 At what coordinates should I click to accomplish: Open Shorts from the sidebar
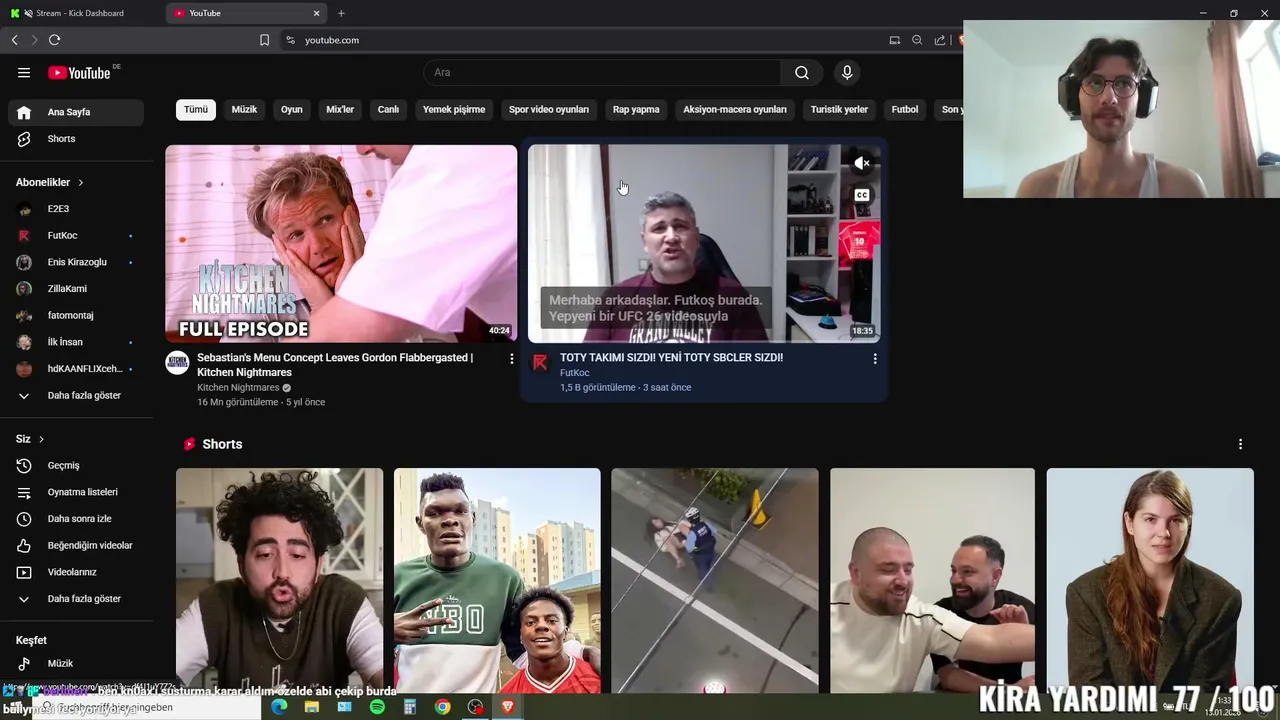pyautogui.click(x=76, y=139)
